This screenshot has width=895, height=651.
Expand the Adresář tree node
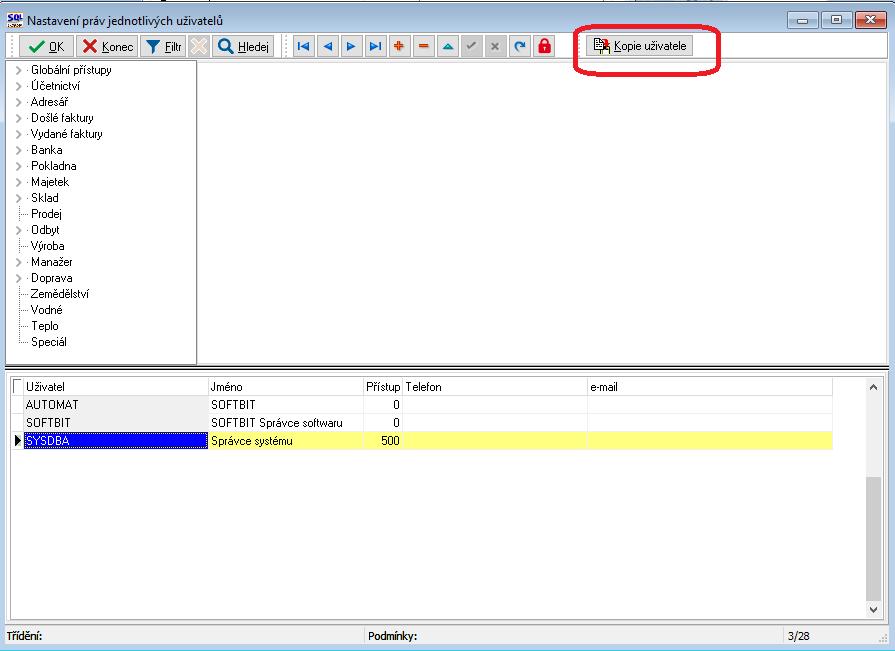(x=18, y=102)
